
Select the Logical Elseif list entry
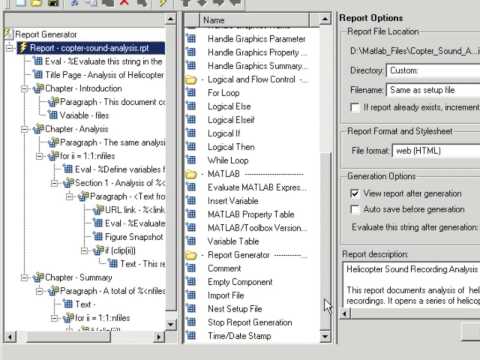click(231, 120)
